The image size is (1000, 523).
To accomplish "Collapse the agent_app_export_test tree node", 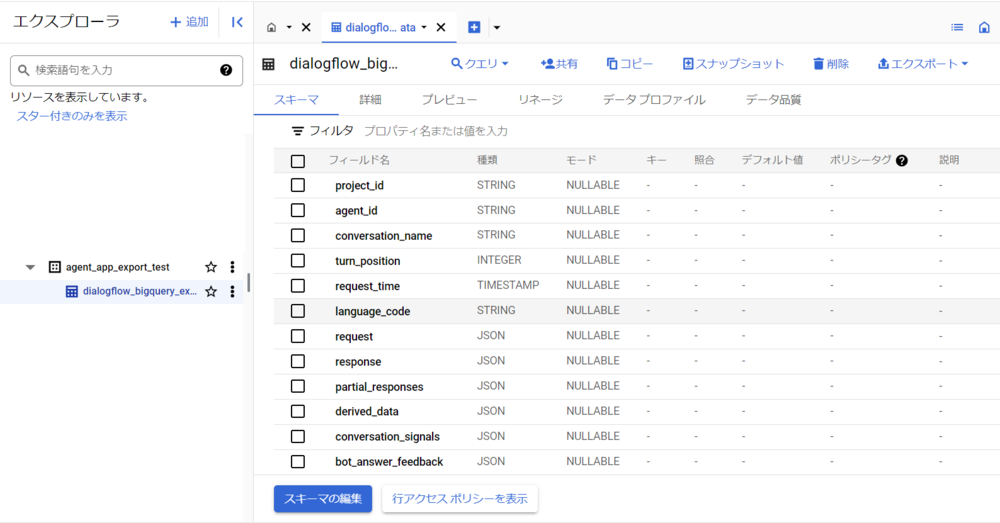I will (30, 267).
